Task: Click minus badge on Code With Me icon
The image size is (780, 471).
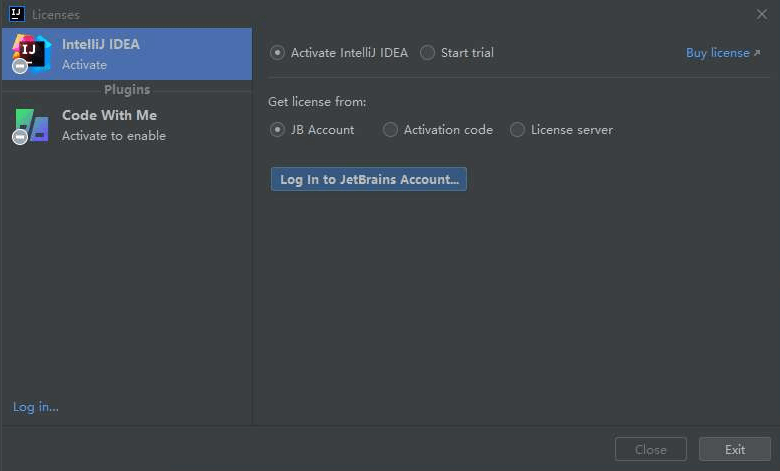Action: coord(20,137)
